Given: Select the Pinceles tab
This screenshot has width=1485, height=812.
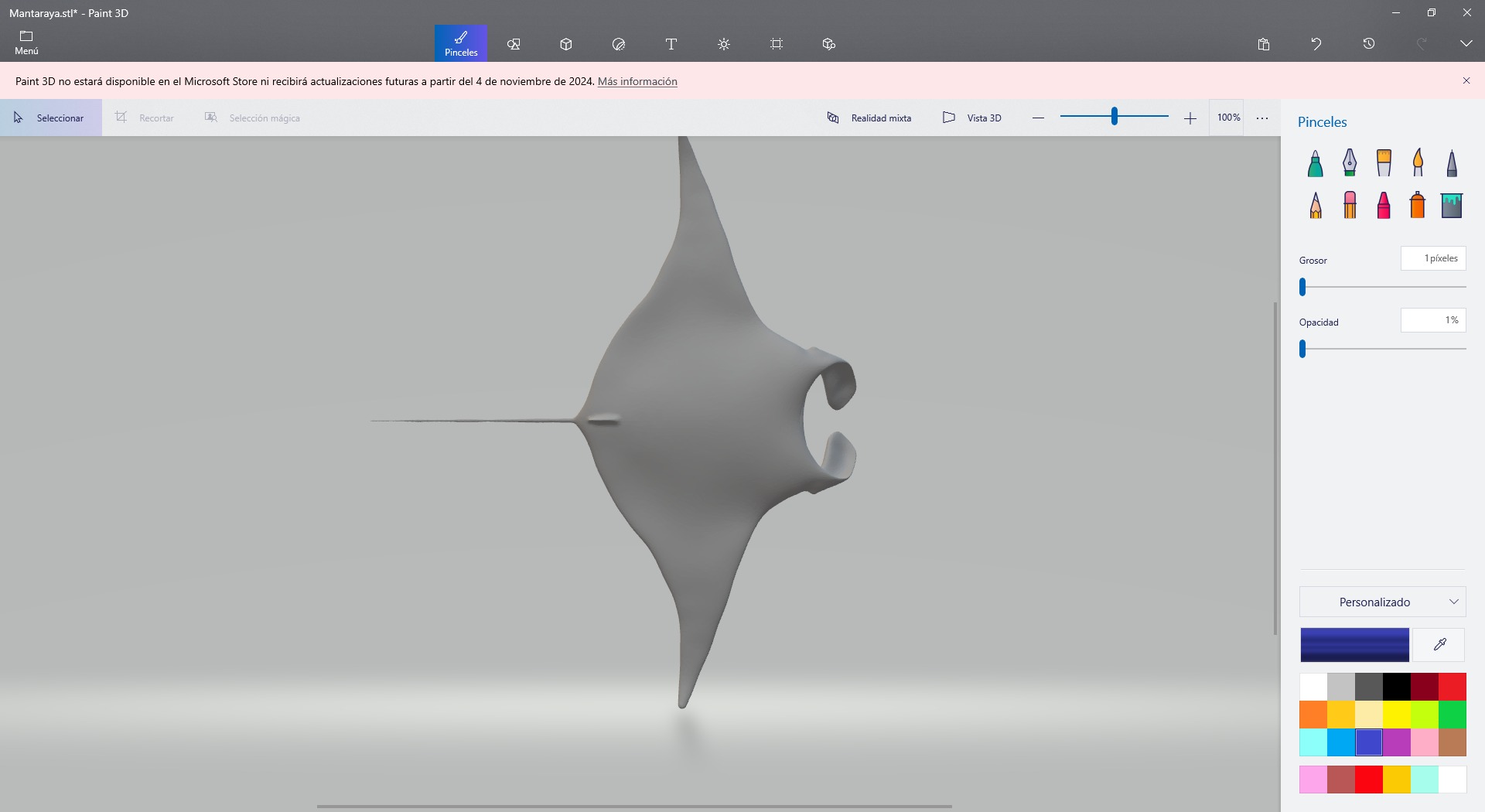Looking at the screenshot, I should point(461,43).
